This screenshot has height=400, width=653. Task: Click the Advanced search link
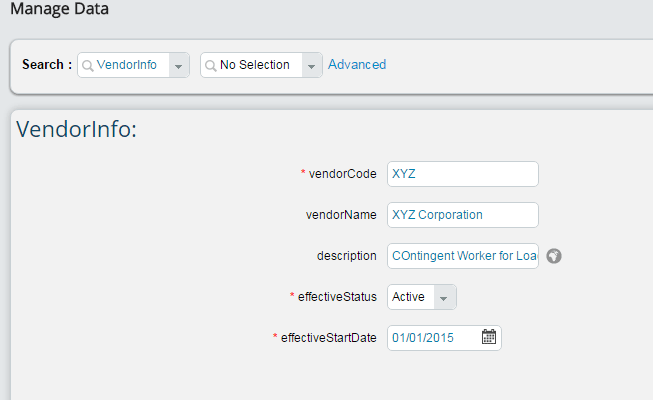pos(357,65)
